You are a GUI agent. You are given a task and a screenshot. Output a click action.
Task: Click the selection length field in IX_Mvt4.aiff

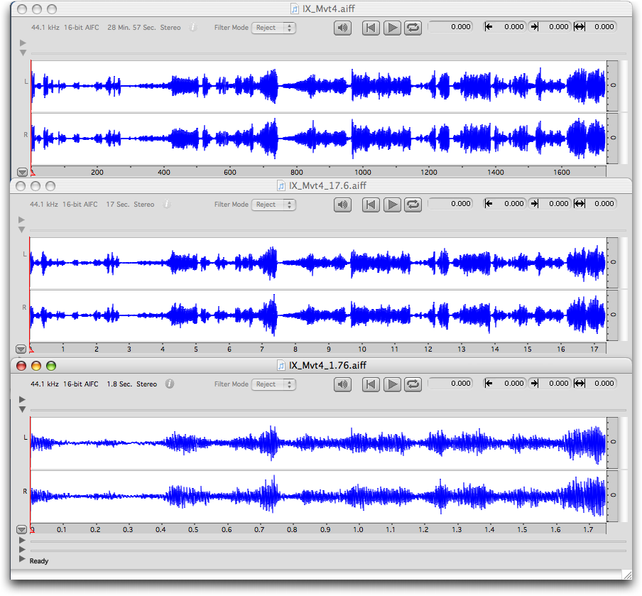tap(598, 27)
